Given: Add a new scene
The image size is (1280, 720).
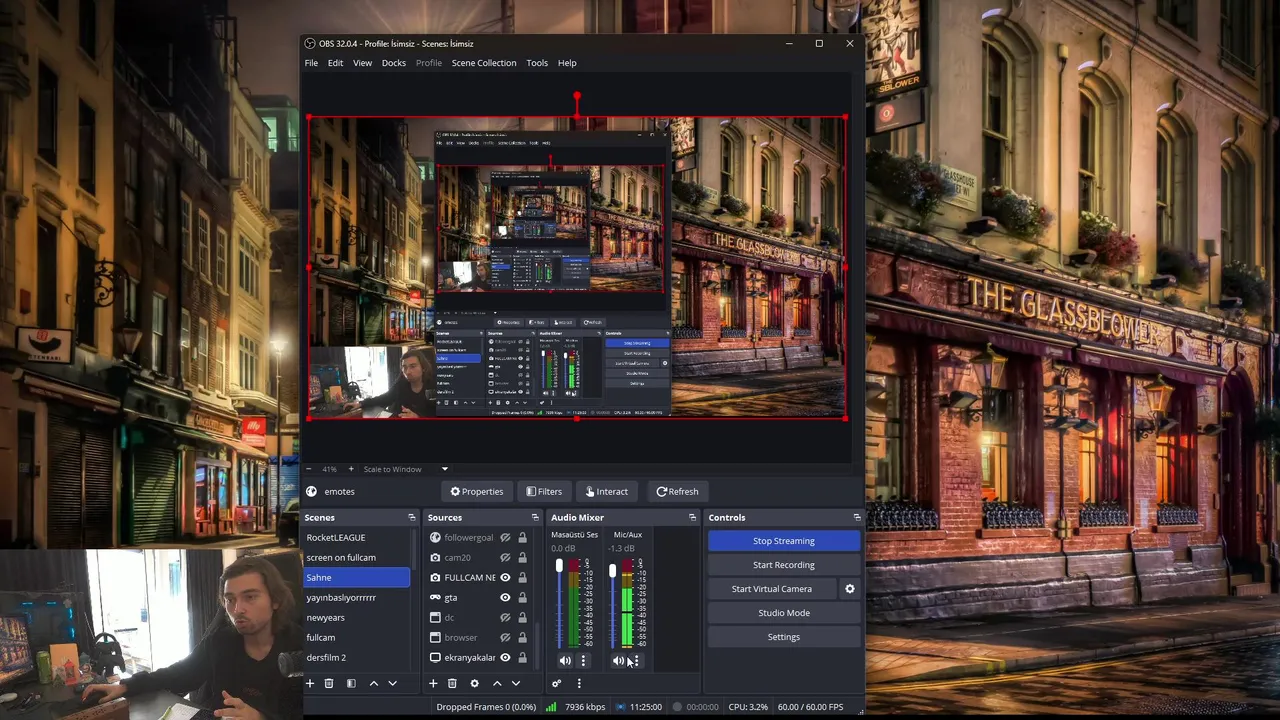Looking at the screenshot, I should (x=310, y=683).
